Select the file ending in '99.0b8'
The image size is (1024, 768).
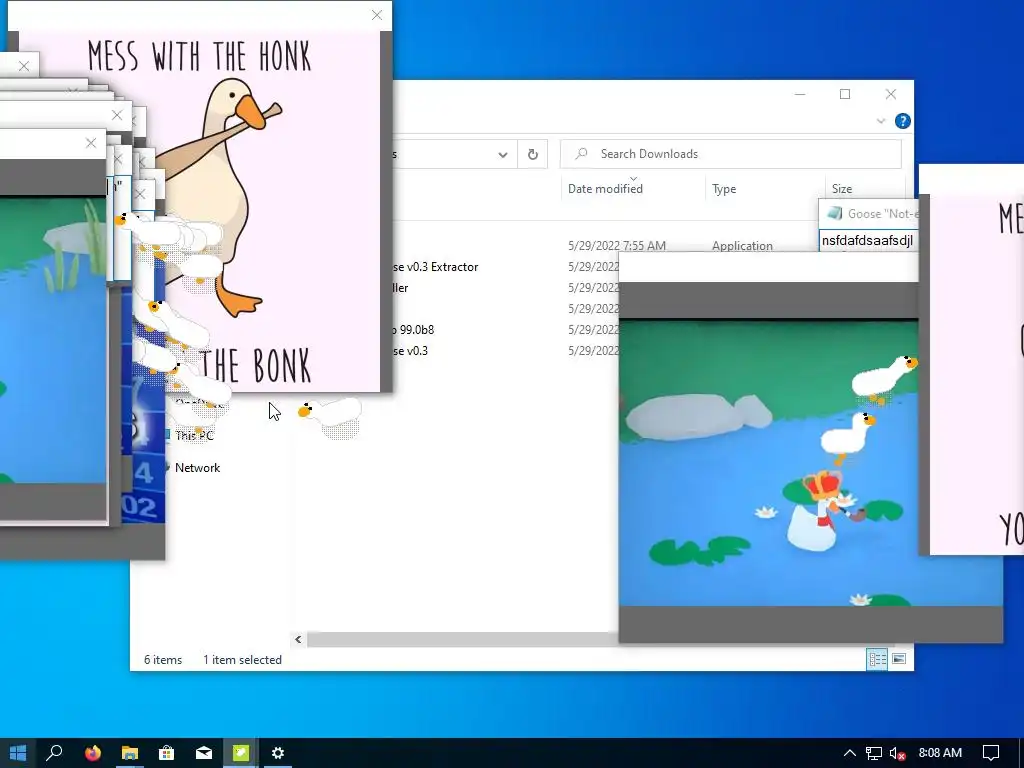[x=413, y=330]
